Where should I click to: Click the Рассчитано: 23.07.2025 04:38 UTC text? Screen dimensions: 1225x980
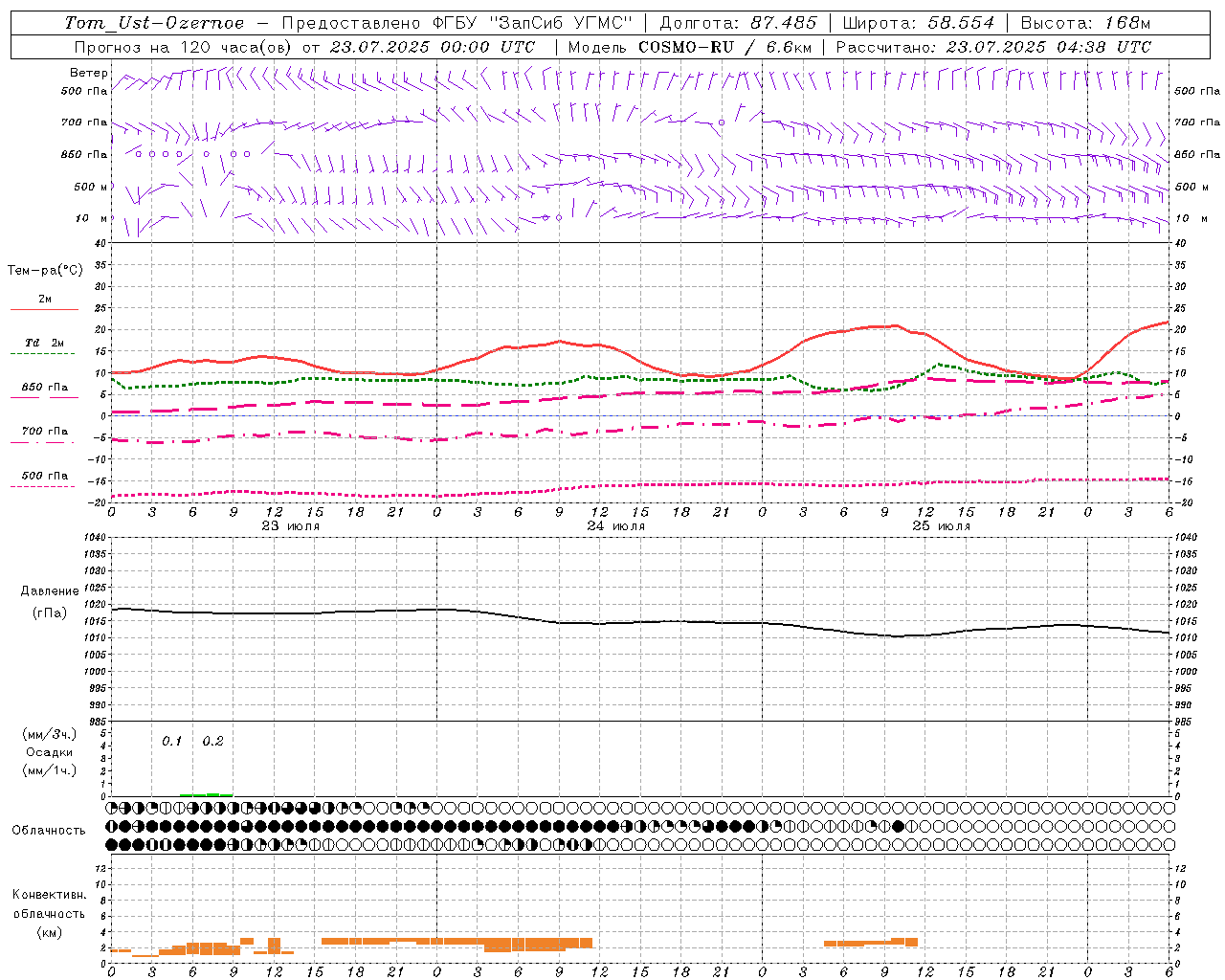pos(993,47)
